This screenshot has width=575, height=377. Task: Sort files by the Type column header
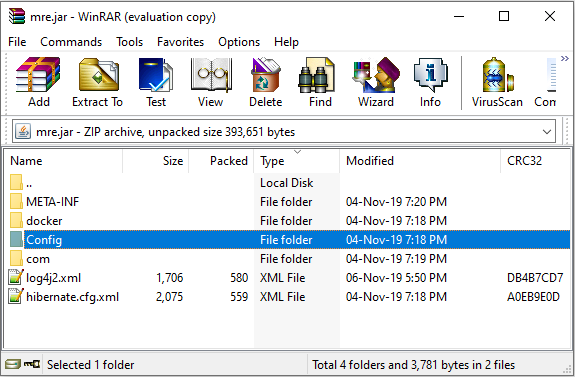(x=296, y=161)
